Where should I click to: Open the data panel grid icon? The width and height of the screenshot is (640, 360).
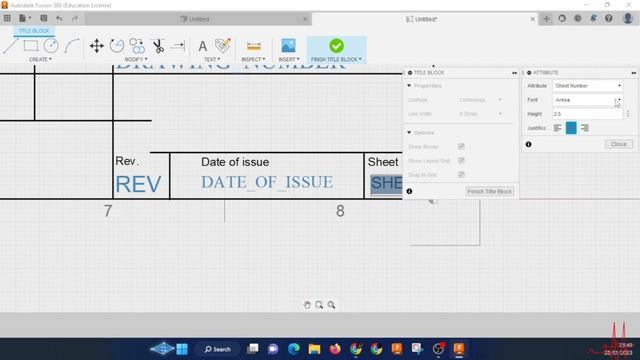tap(7, 18)
